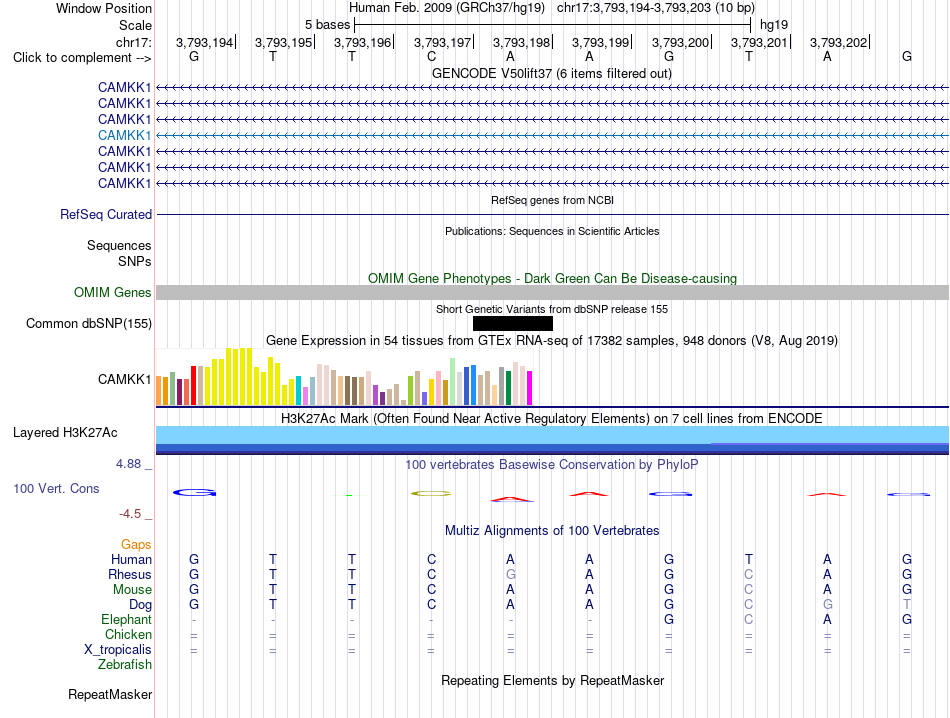
Task: Click the light-blue highlighted CAMKK1 transcript arrows
Action: [552, 135]
